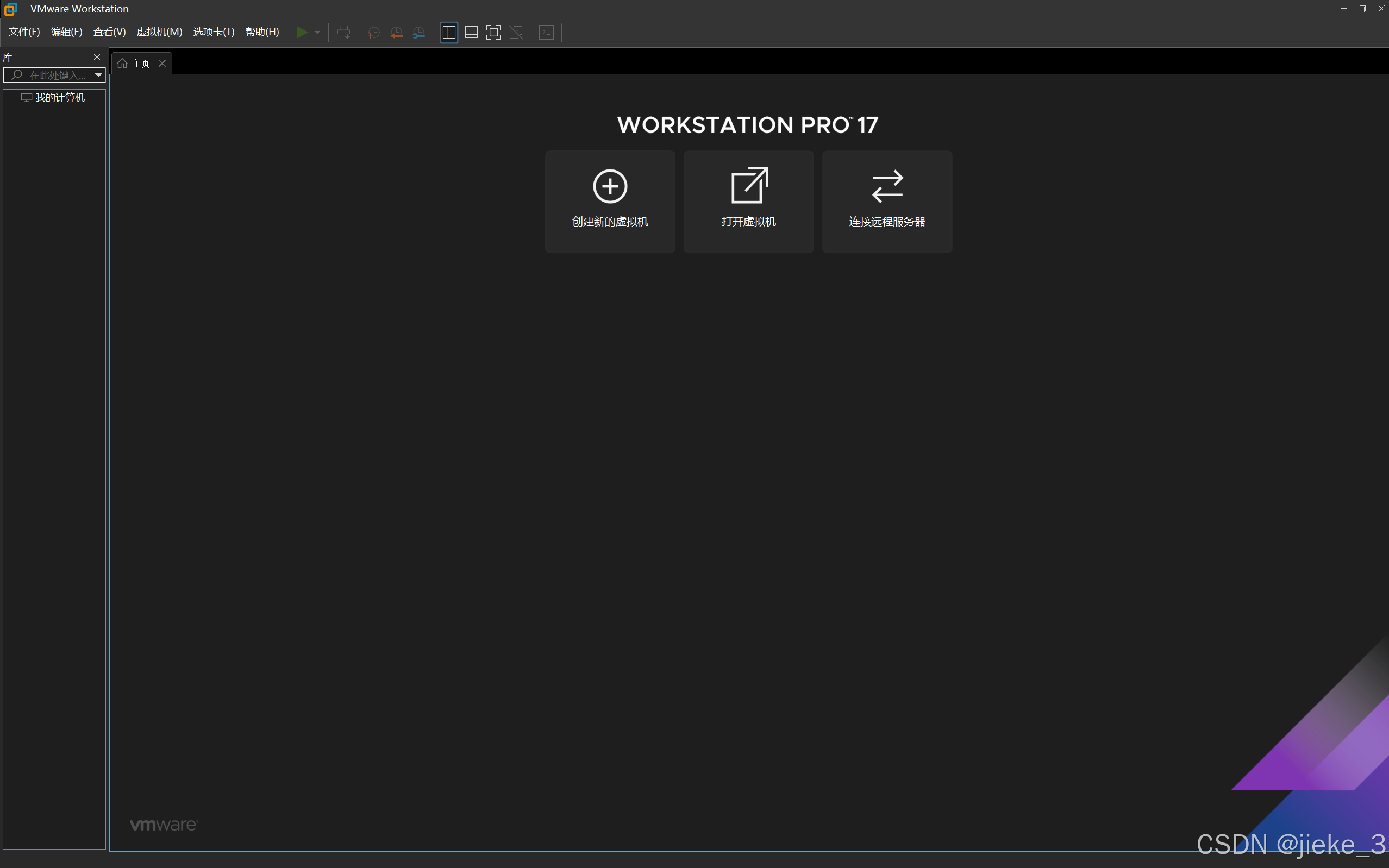Viewport: 1389px width, 868px height.
Task: Select 我的计算机 in the library tree
Action: pyautogui.click(x=60, y=98)
